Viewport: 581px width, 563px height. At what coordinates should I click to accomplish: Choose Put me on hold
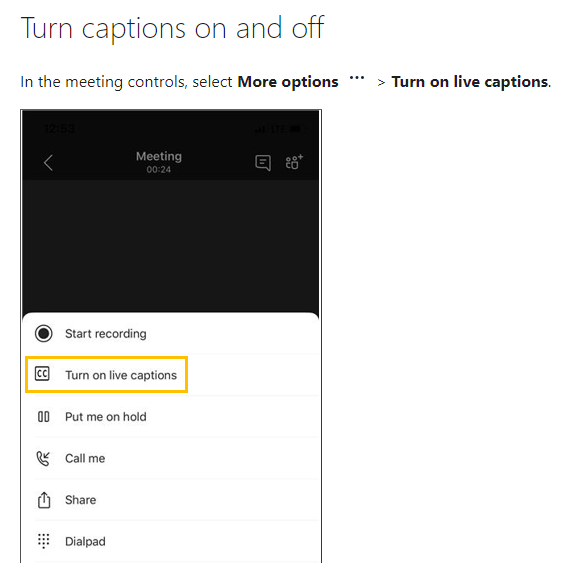(x=106, y=417)
